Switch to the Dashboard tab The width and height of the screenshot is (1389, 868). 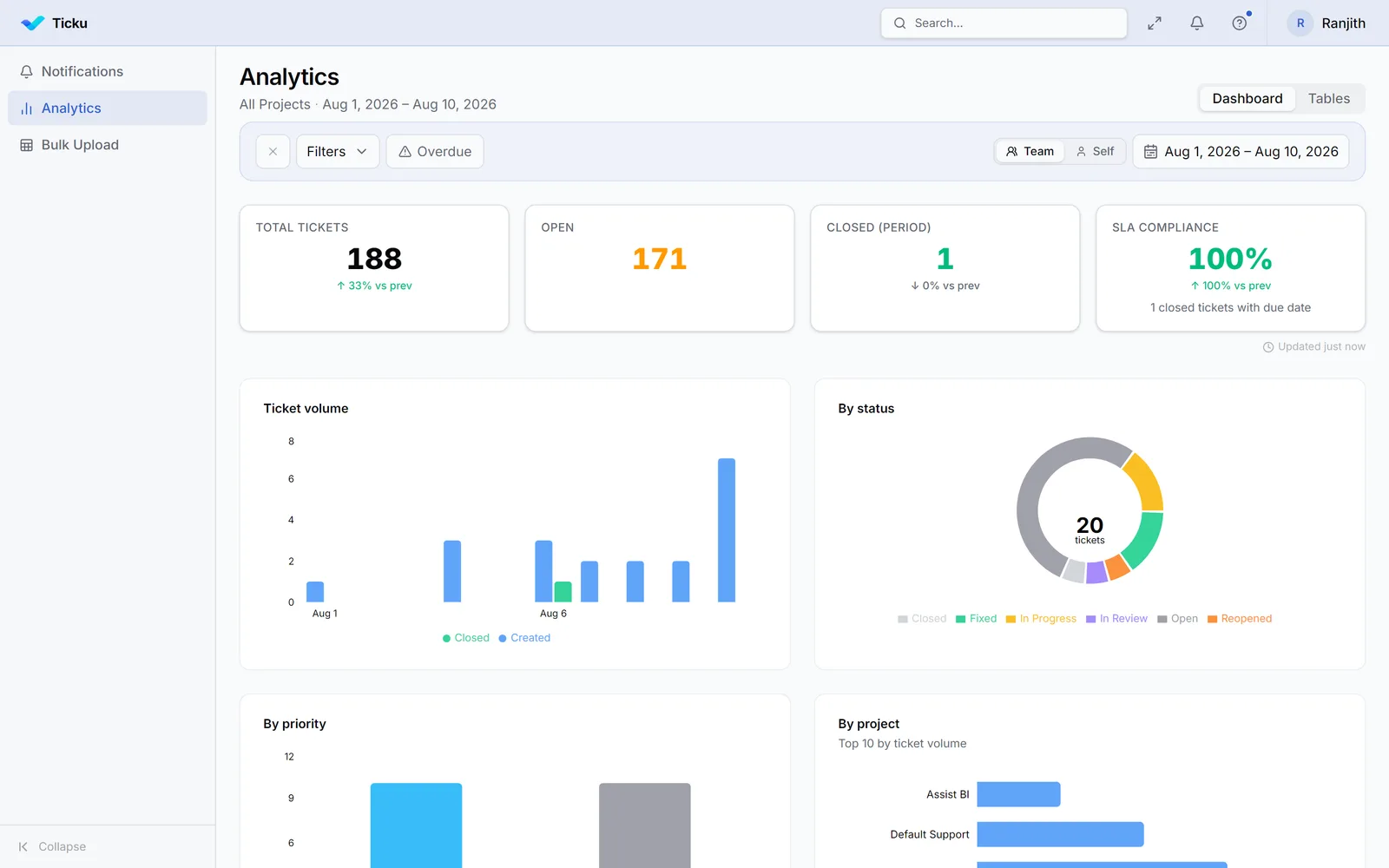1247,98
